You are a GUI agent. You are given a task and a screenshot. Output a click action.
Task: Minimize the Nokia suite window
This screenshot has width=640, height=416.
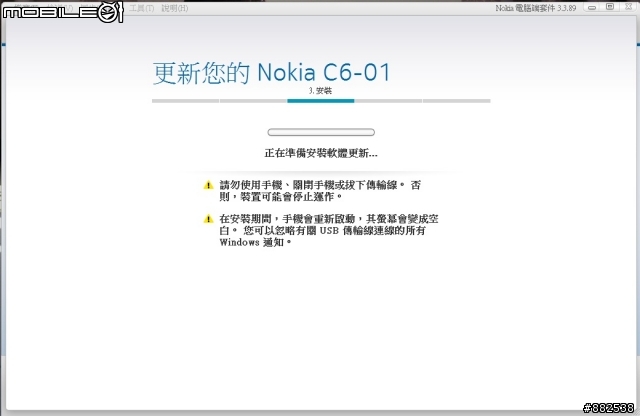[592, 7]
